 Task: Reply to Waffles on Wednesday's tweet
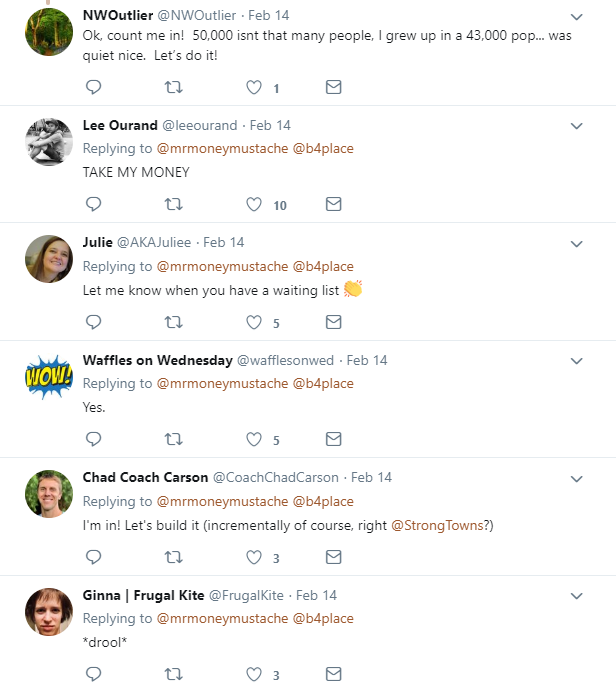[x=94, y=439]
